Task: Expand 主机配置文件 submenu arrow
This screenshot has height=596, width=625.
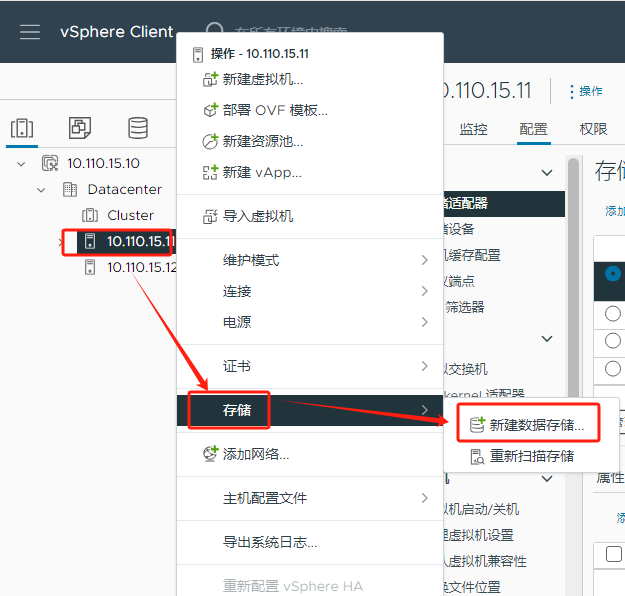Action: point(425,498)
